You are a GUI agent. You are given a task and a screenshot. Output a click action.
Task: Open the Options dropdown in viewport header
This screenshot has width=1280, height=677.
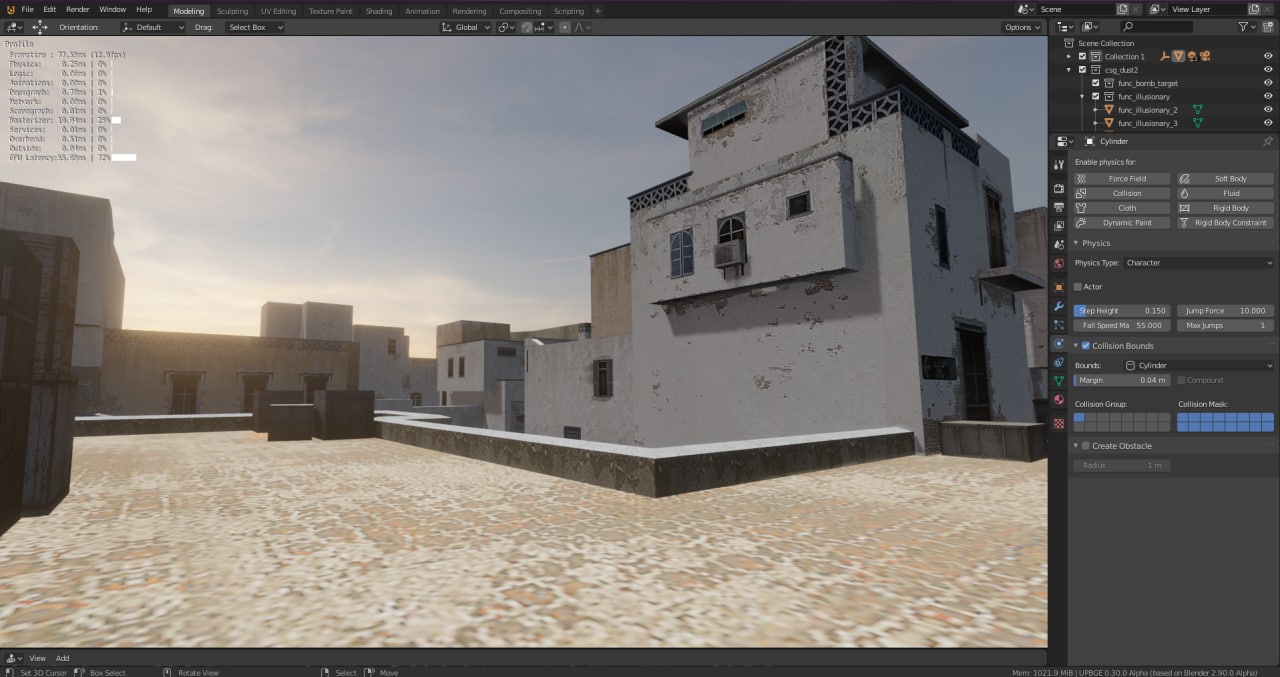tap(1022, 27)
